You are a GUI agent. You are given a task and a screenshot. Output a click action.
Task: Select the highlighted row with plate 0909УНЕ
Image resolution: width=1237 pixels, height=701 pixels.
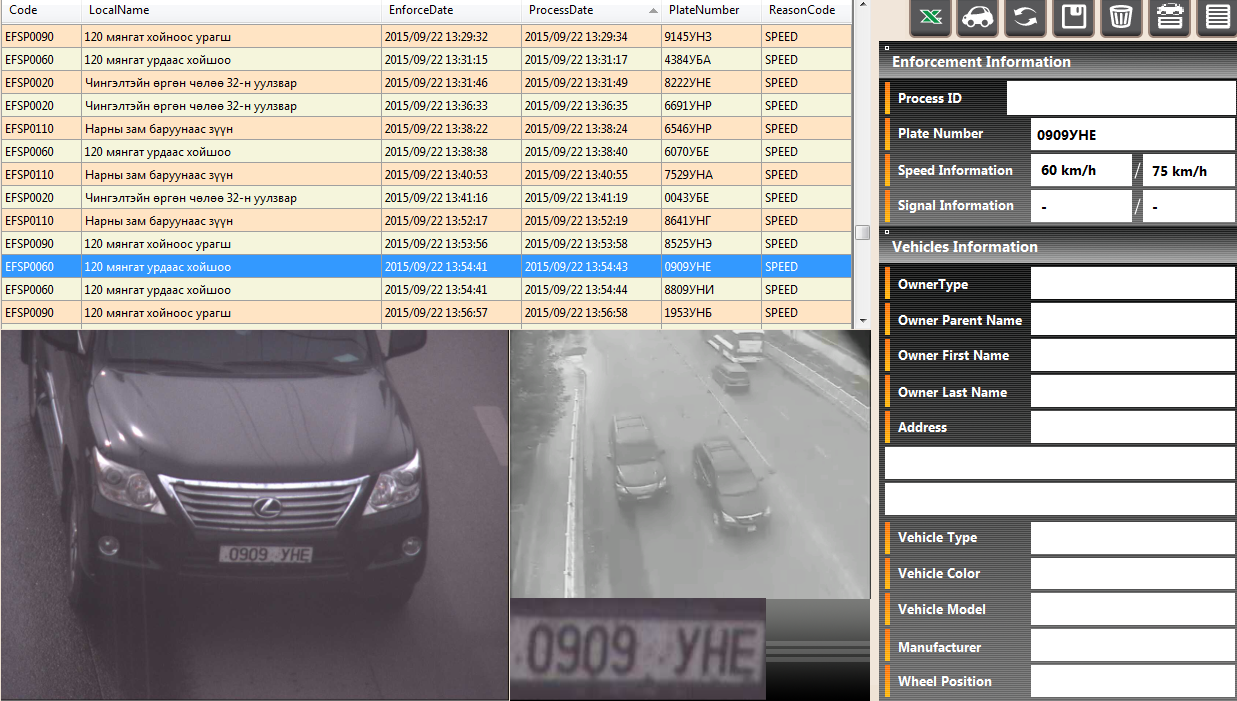(x=426, y=267)
